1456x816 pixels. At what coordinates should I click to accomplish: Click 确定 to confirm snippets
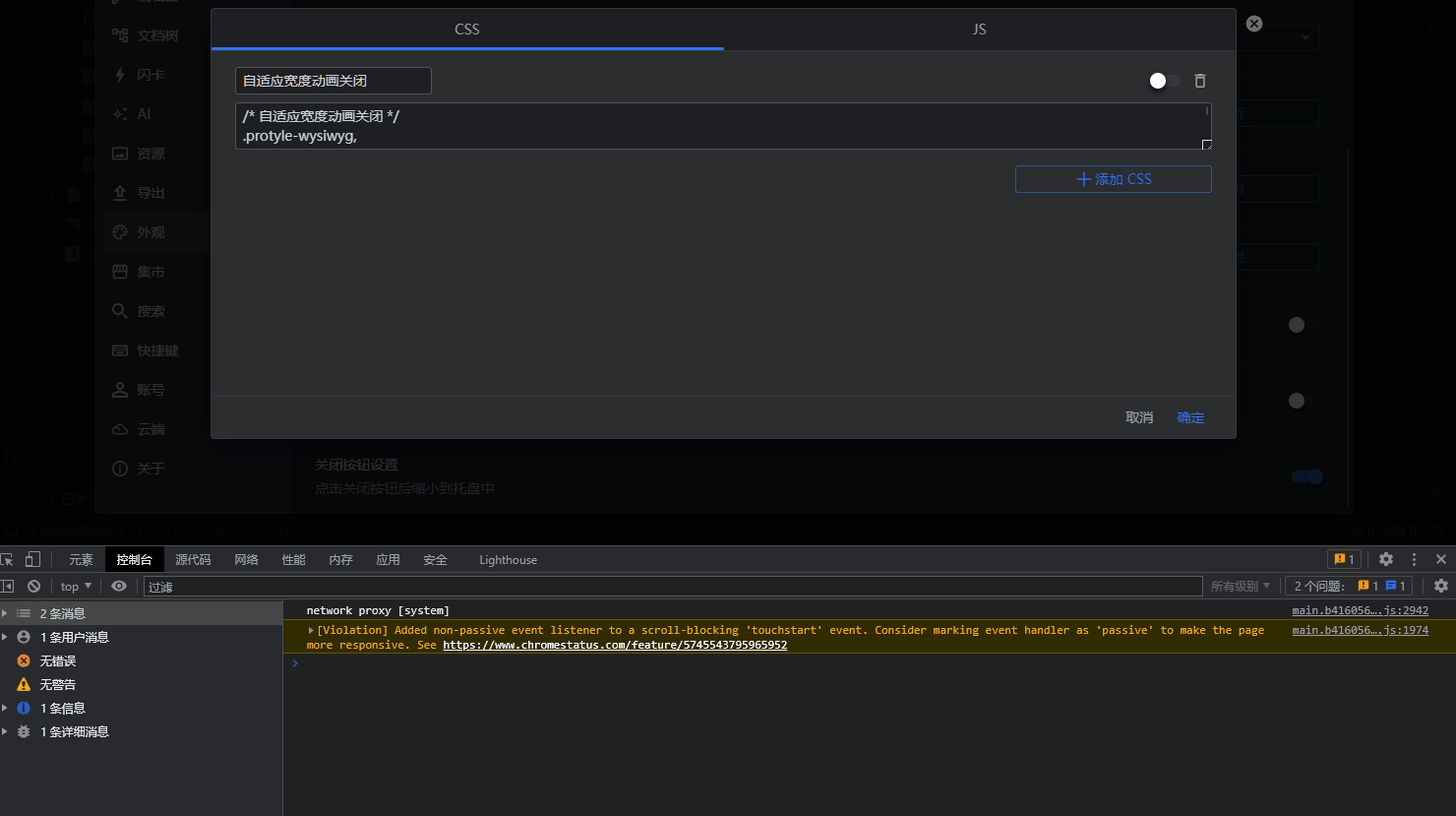(1190, 417)
